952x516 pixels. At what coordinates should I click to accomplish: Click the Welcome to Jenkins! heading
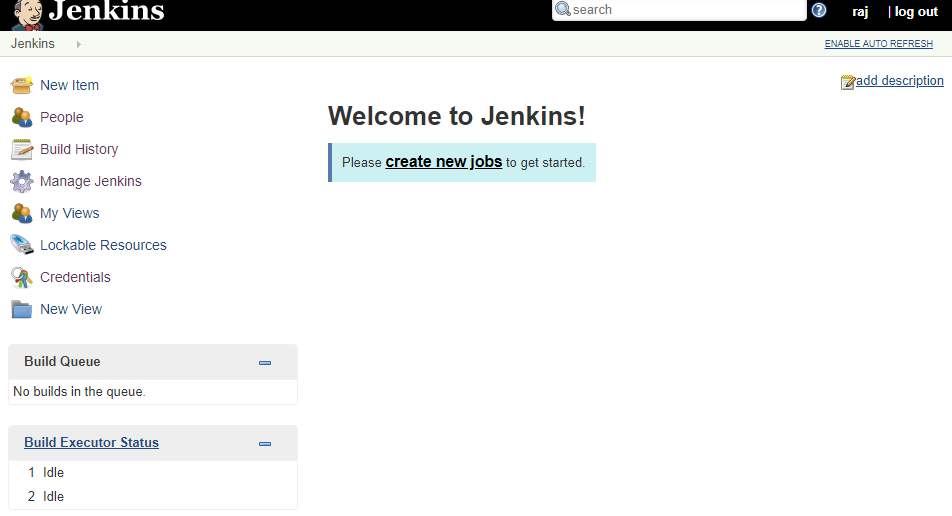(x=457, y=116)
